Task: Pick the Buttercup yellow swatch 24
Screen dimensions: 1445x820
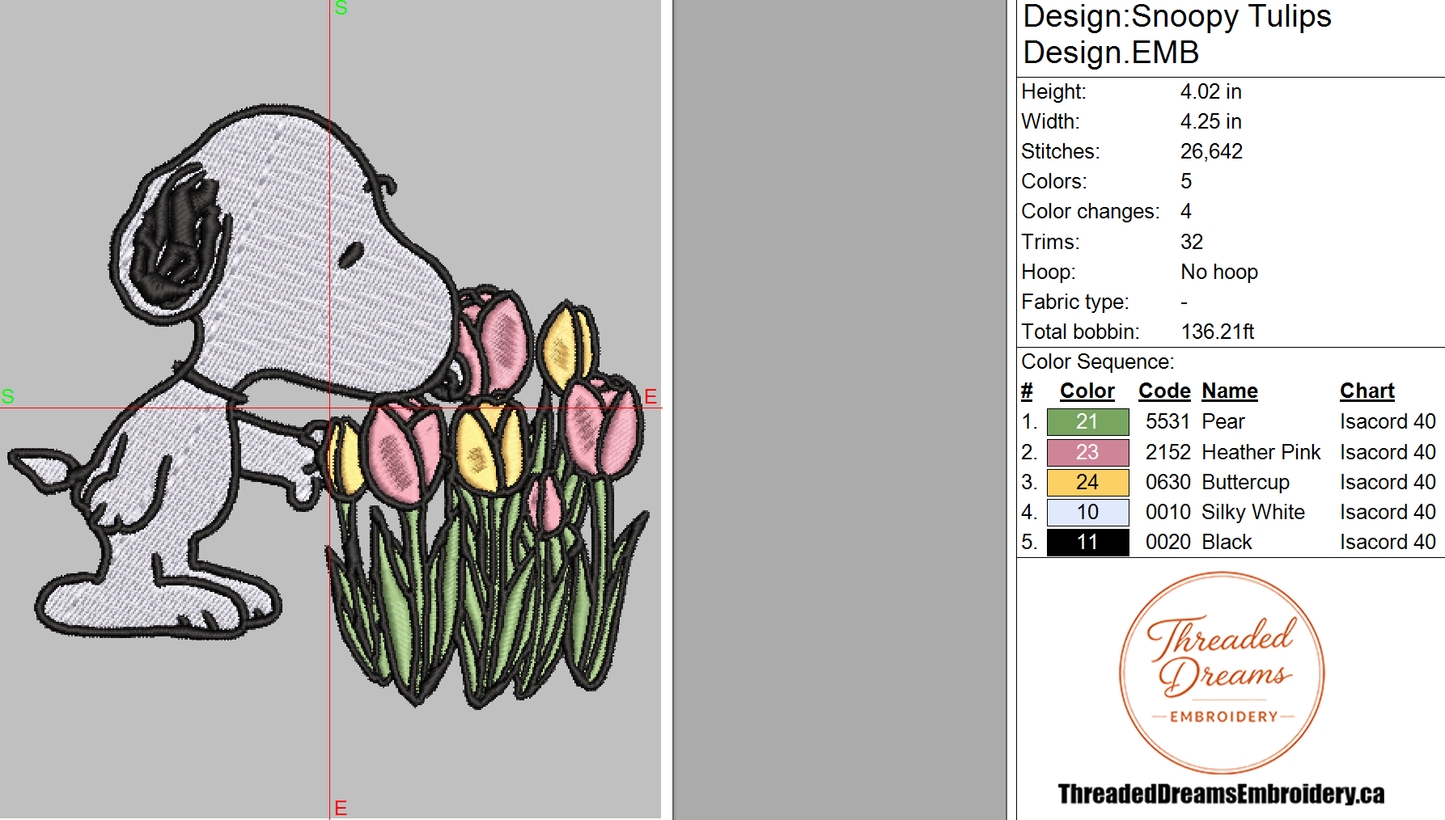Action: pos(1088,482)
